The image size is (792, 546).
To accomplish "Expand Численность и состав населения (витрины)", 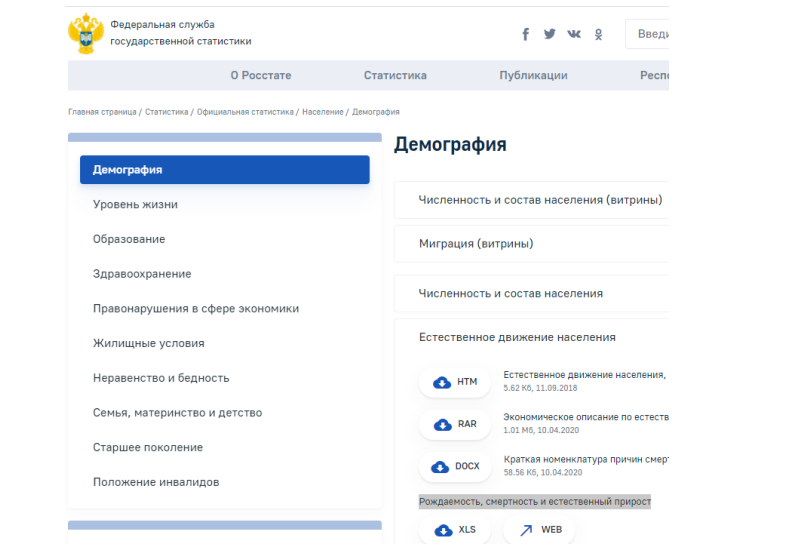I will pos(531,200).
